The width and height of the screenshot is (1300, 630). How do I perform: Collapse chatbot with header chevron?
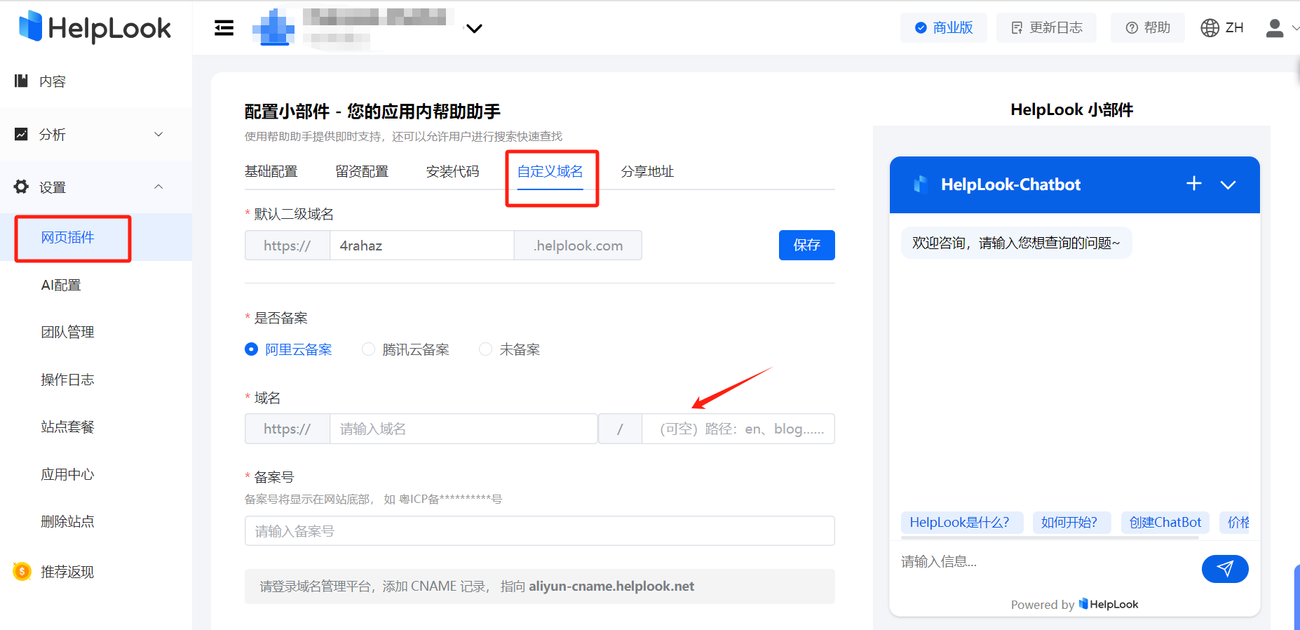1228,185
